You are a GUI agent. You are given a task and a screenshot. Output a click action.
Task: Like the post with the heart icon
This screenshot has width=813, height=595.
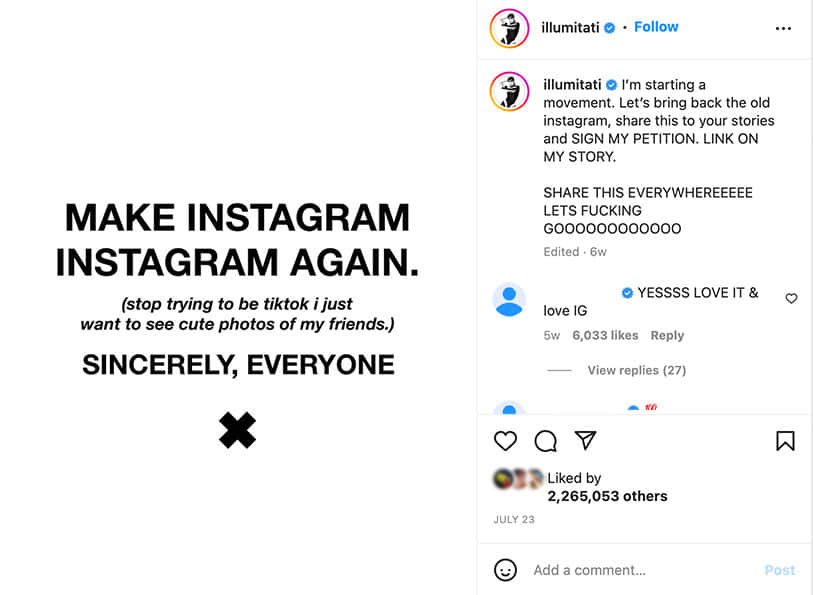[x=506, y=441]
